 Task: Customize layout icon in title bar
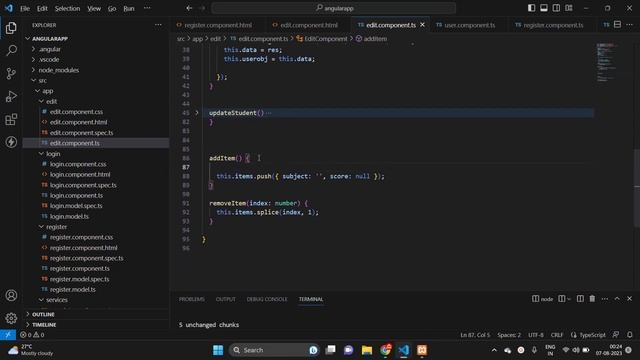(569, 8)
